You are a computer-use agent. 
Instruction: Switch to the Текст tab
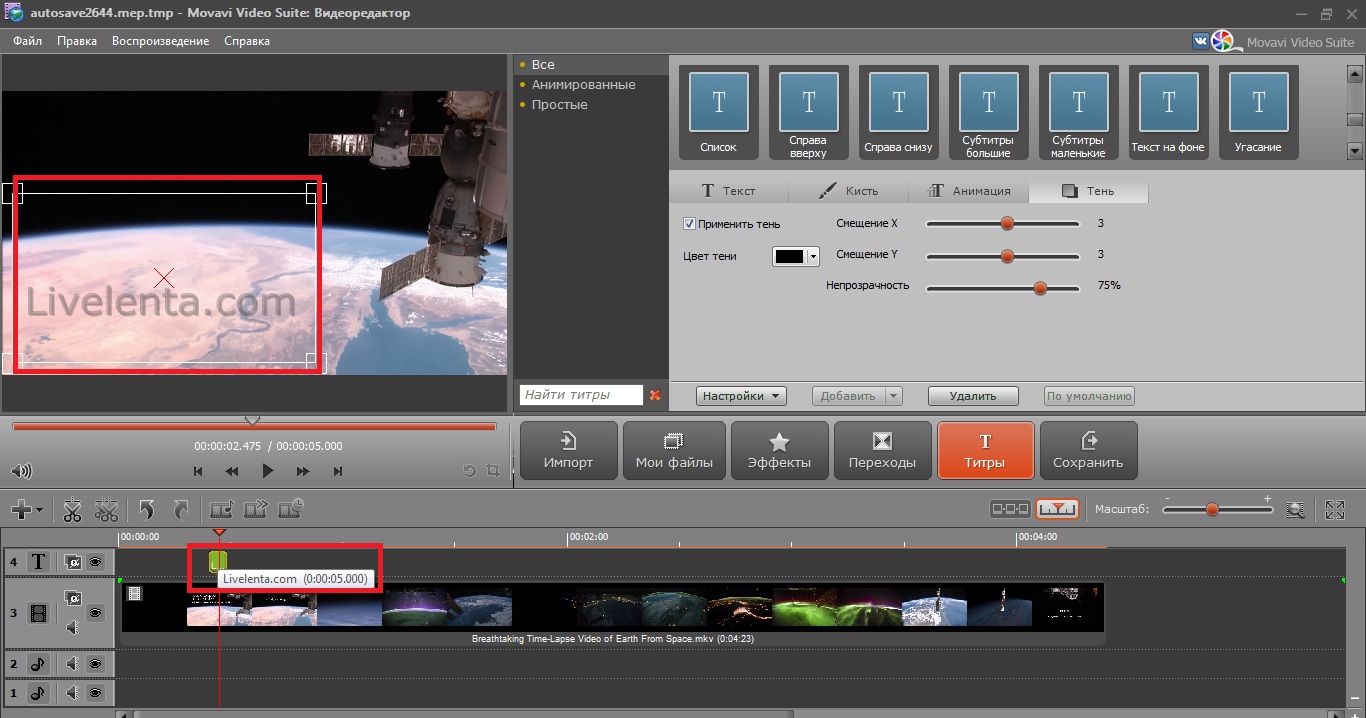click(729, 191)
